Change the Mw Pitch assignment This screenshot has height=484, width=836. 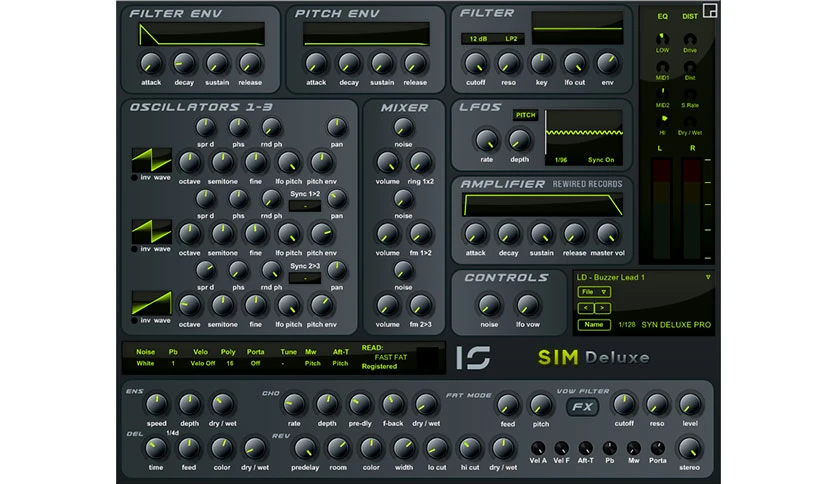click(x=312, y=364)
